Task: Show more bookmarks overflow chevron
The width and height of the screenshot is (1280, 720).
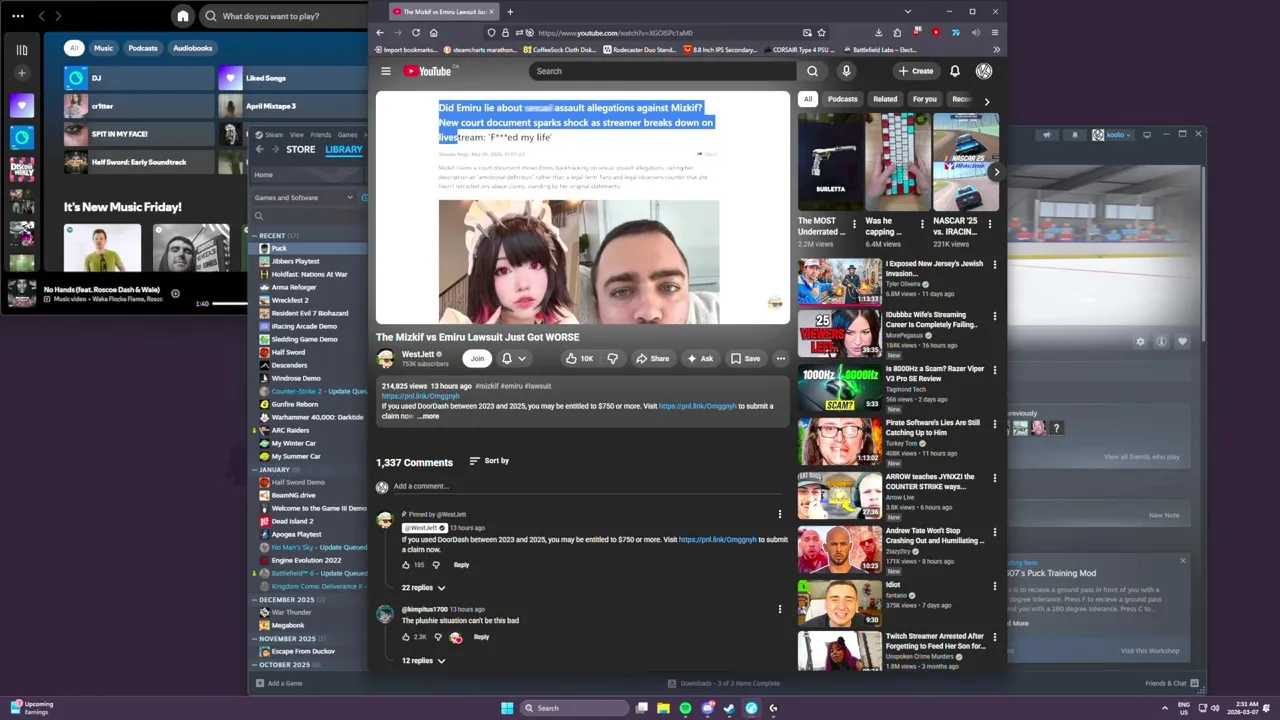Action: coord(996,49)
